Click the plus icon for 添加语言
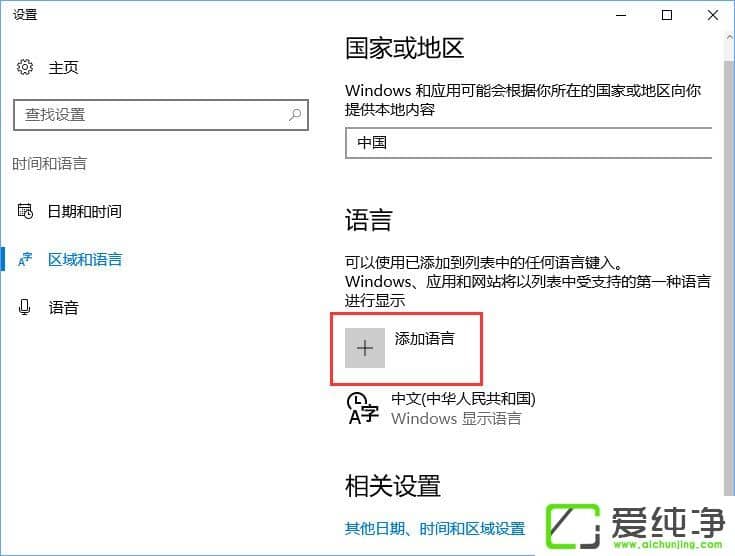This screenshot has height=556, width=735. click(x=365, y=348)
